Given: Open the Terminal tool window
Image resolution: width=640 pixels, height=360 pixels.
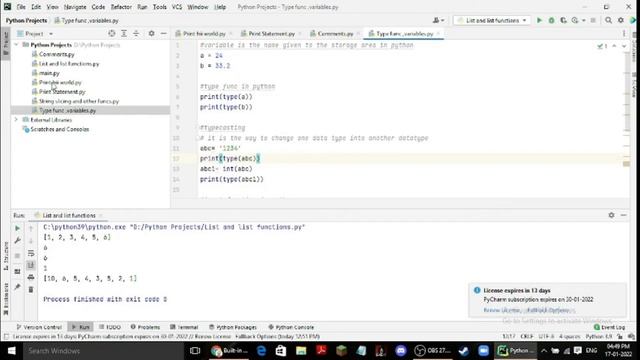Looking at the screenshot, I should 184,327.
